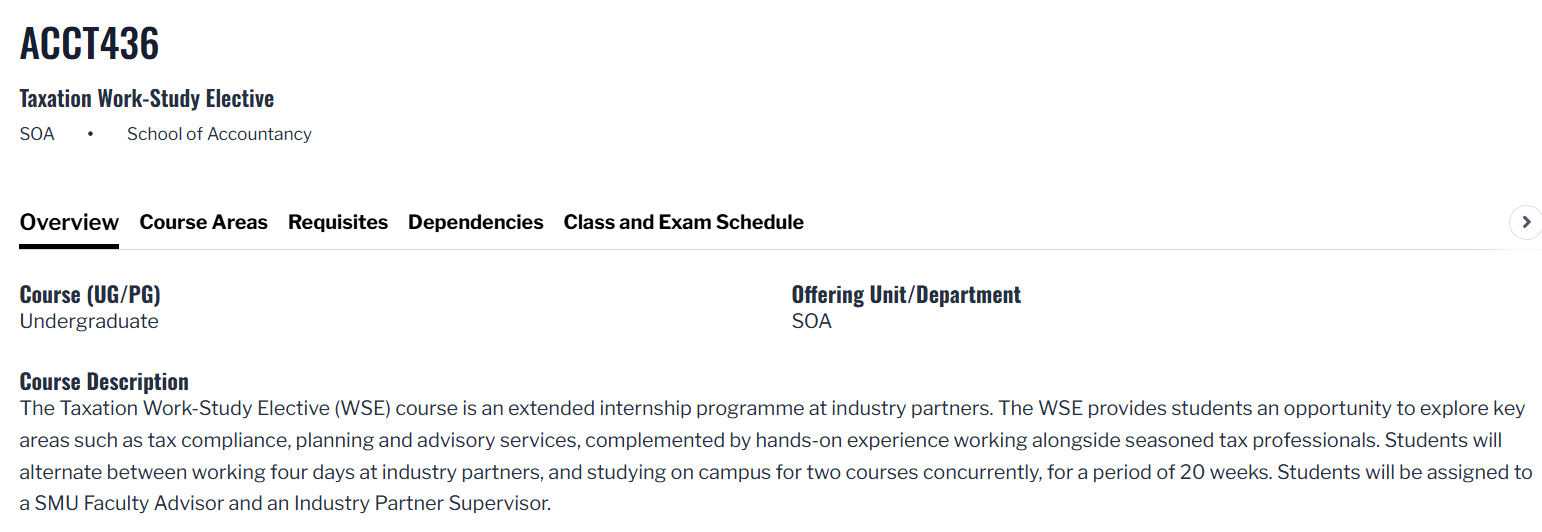The image size is (1542, 532).
Task: Select the School of Accountancy text
Action: (219, 134)
